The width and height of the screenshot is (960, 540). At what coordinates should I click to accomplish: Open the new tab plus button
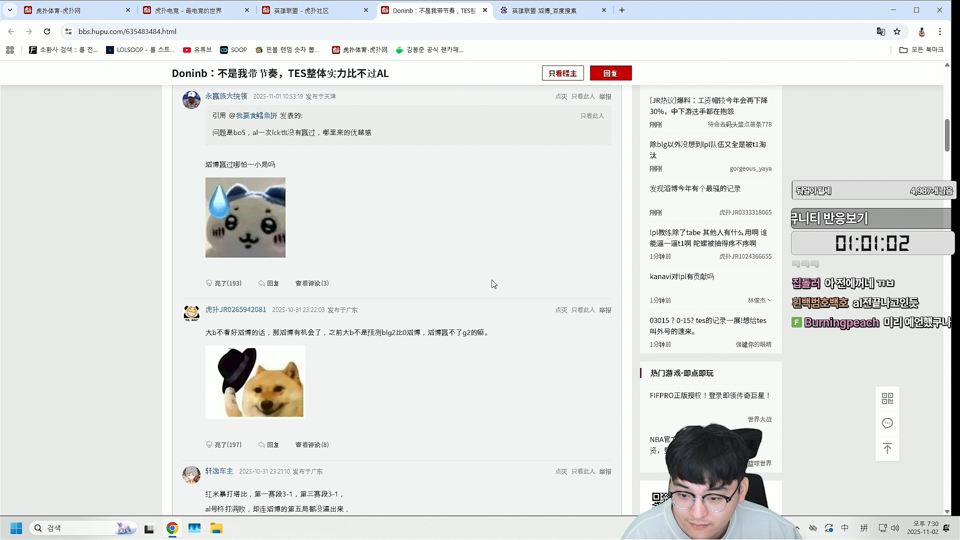(x=622, y=10)
